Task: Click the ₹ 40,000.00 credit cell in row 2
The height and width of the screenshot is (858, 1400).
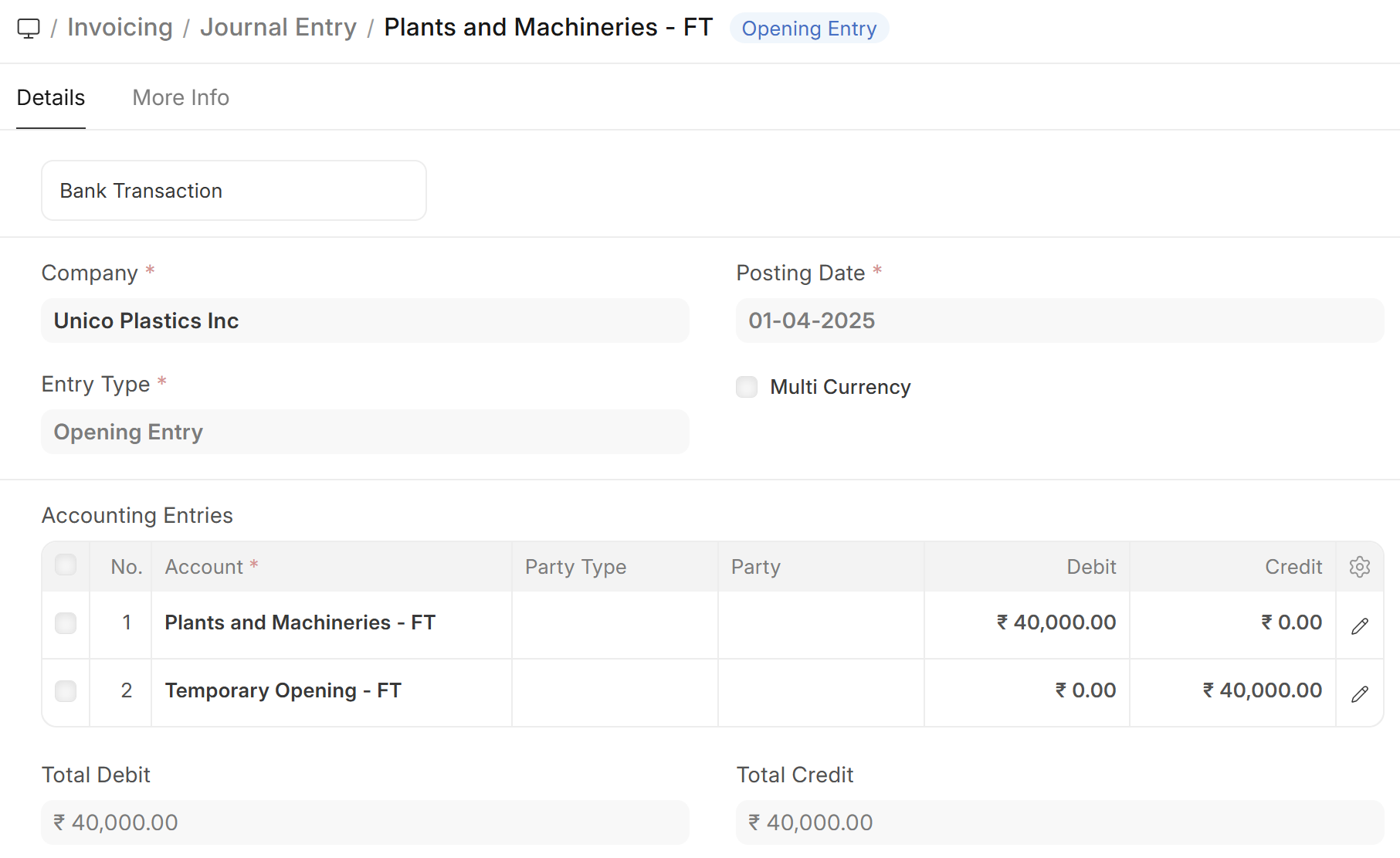Action: [1232, 691]
